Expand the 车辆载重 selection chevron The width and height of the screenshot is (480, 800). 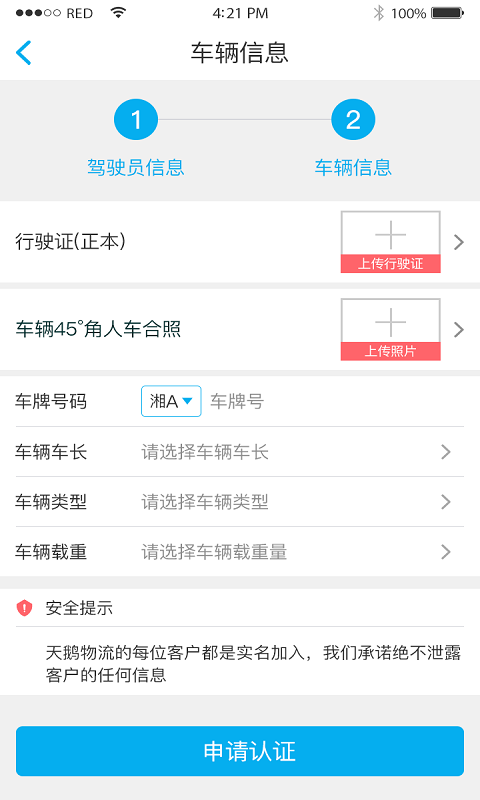click(446, 552)
